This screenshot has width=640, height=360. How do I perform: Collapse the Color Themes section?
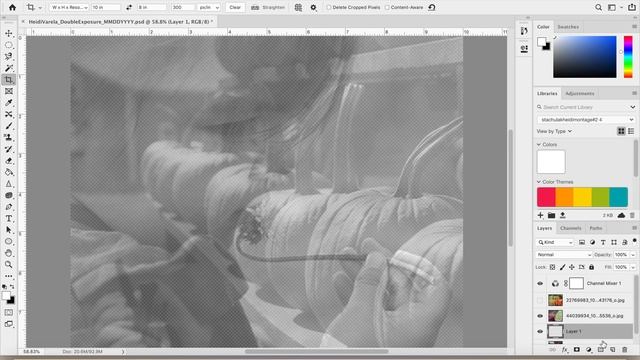pyautogui.click(x=538, y=182)
